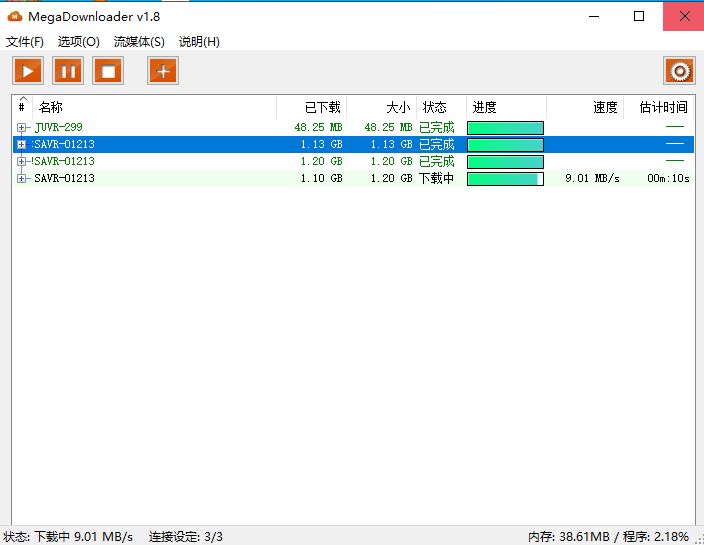Expand the SAVR-01213 entry currently downloading

[x=21, y=179]
